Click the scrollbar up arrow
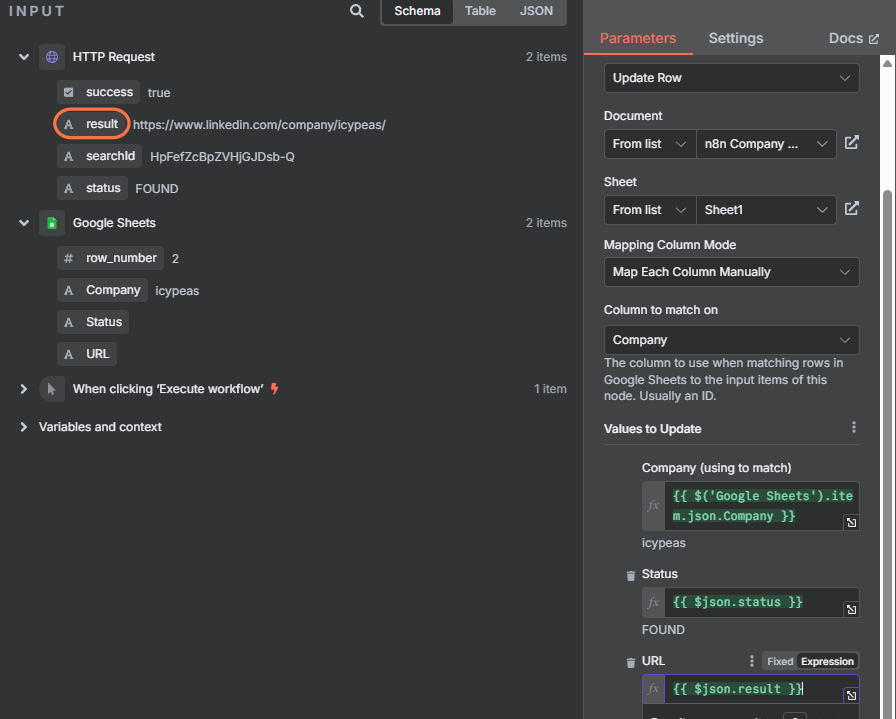The image size is (896, 719). tap(887, 63)
